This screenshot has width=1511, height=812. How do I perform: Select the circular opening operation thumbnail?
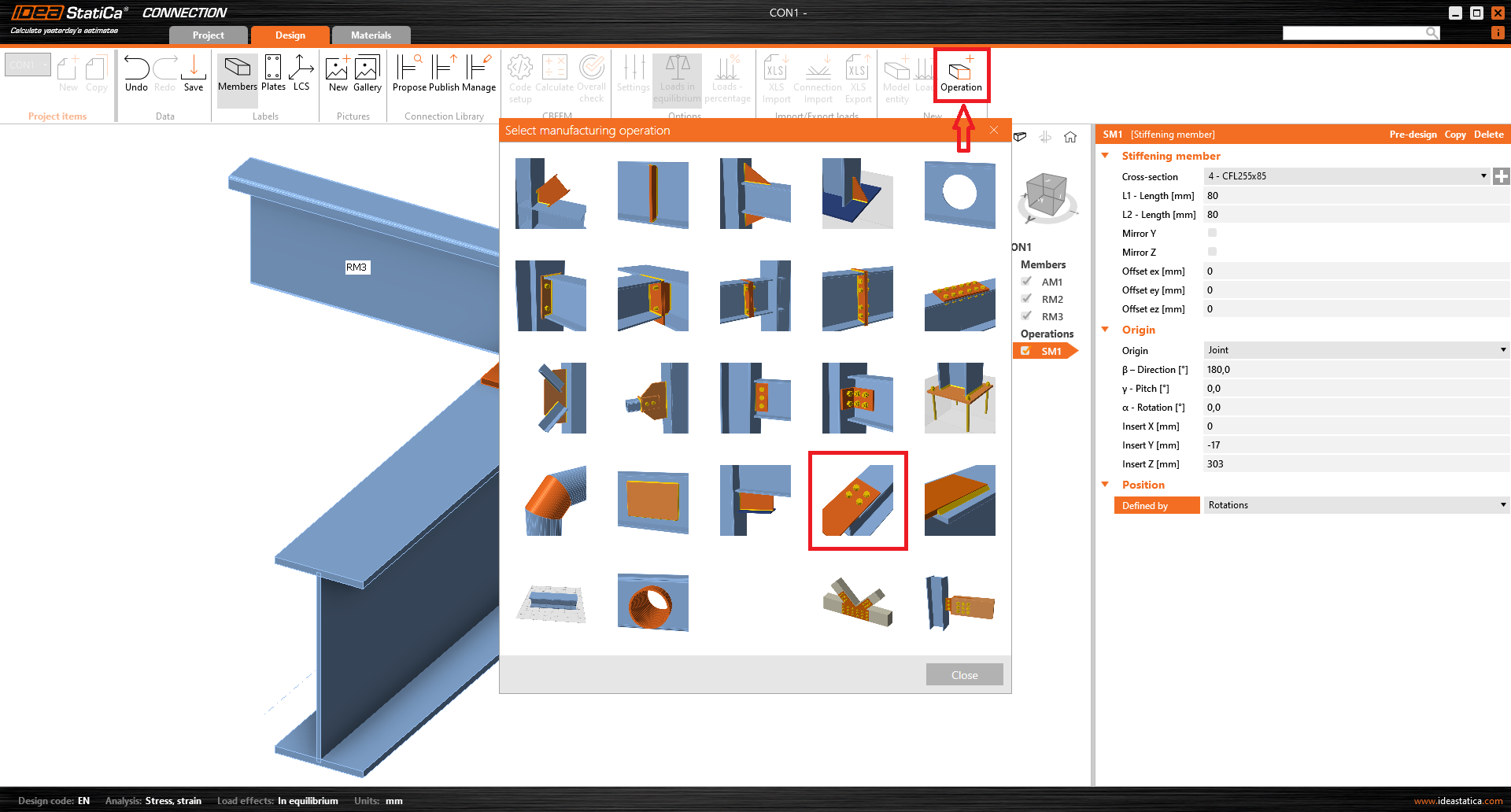pyautogui.click(x=959, y=194)
